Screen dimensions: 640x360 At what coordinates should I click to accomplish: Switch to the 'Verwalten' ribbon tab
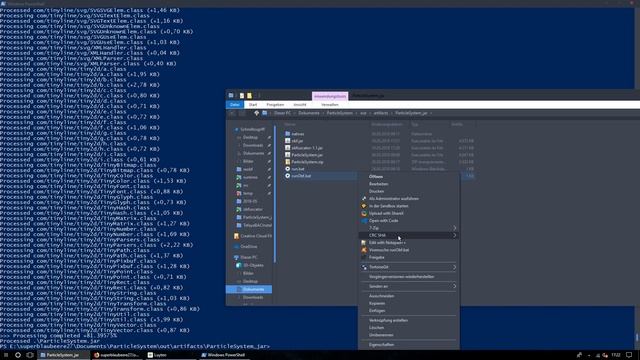330,105
